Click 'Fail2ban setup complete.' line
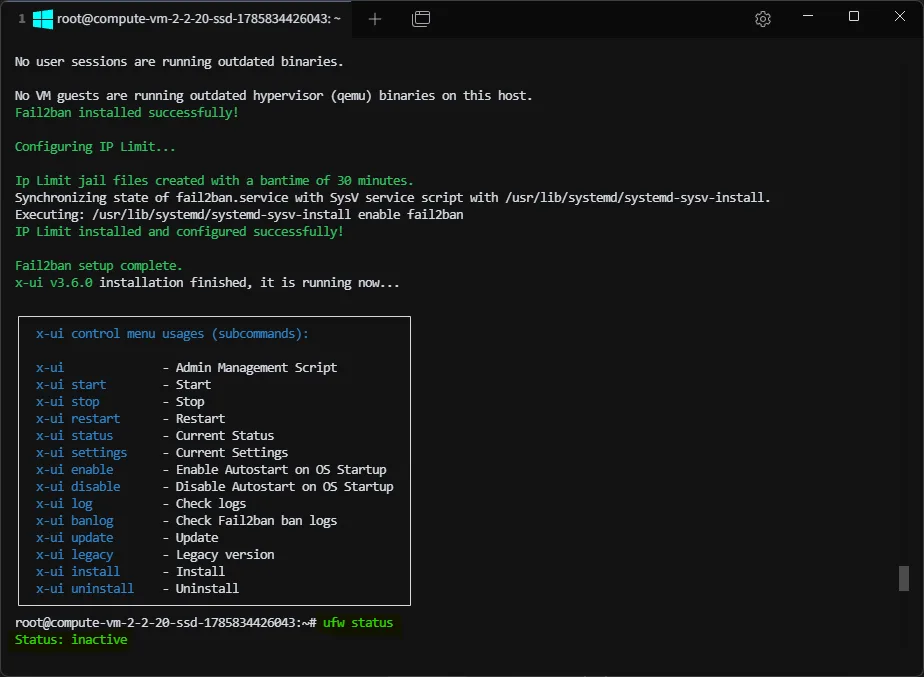This screenshot has height=677, width=924. pyautogui.click(x=98, y=266)
